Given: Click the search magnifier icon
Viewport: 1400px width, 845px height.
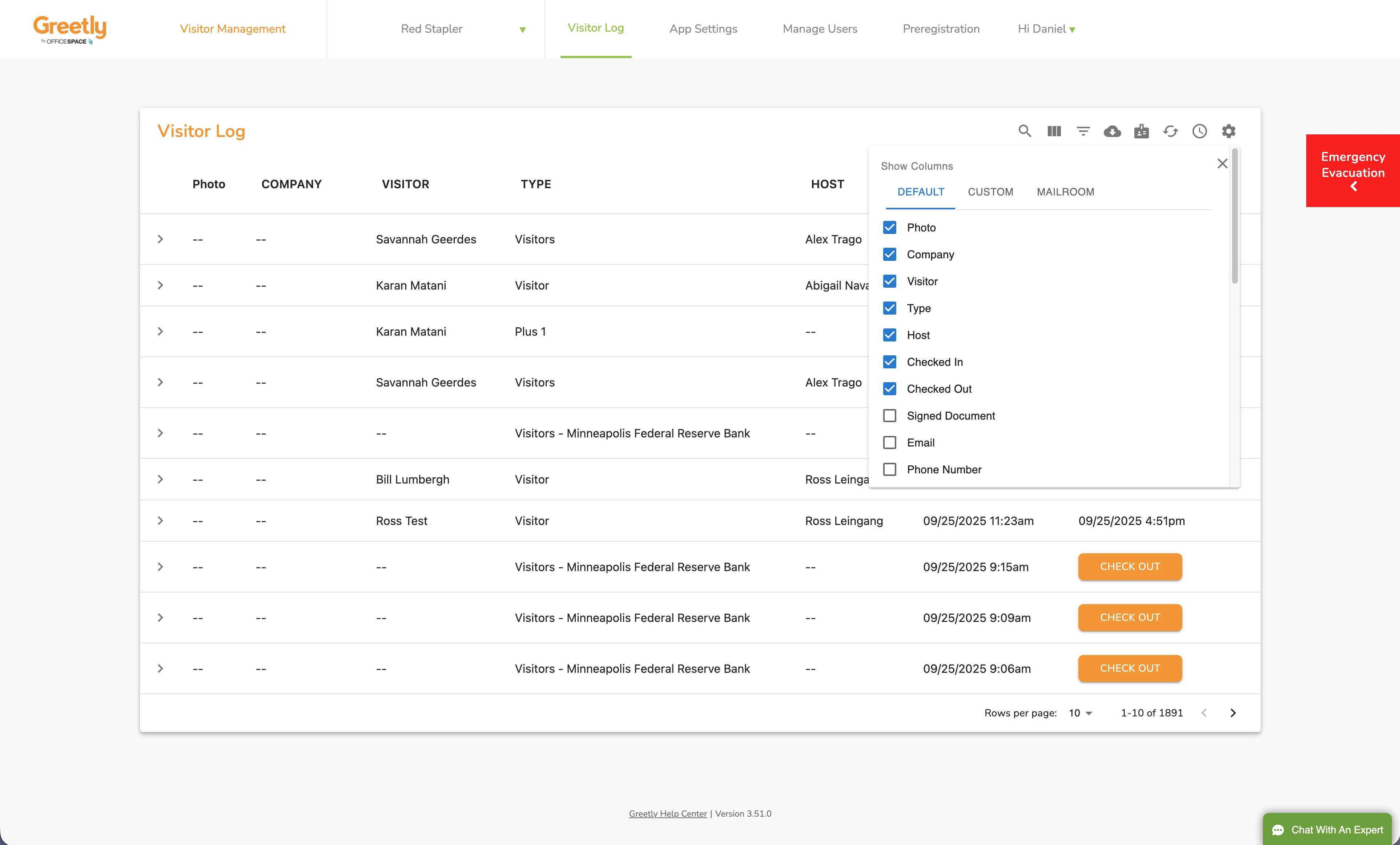Looking at the screenshot, I should (1025, 131).
